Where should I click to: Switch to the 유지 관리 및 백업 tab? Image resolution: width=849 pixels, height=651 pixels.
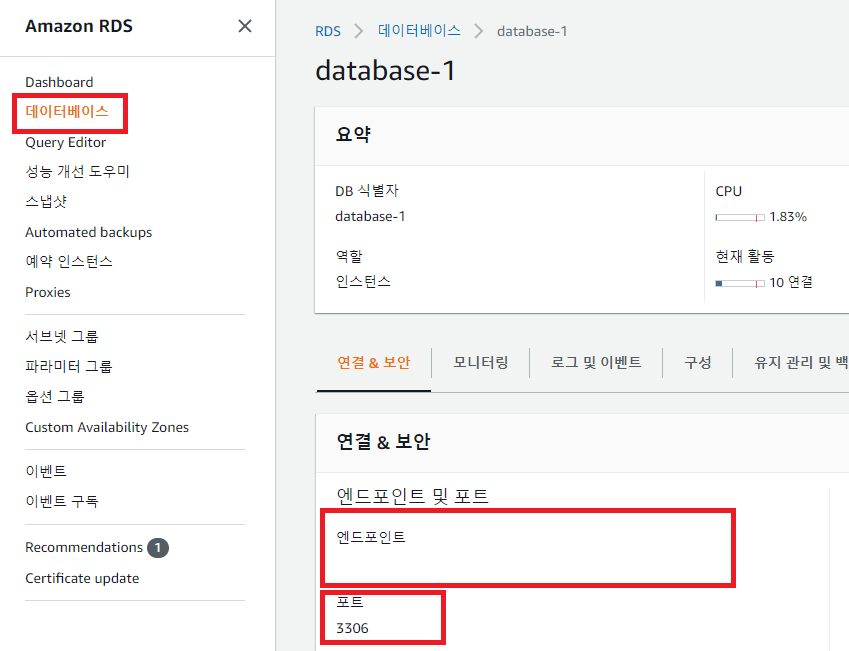(801, 362)
